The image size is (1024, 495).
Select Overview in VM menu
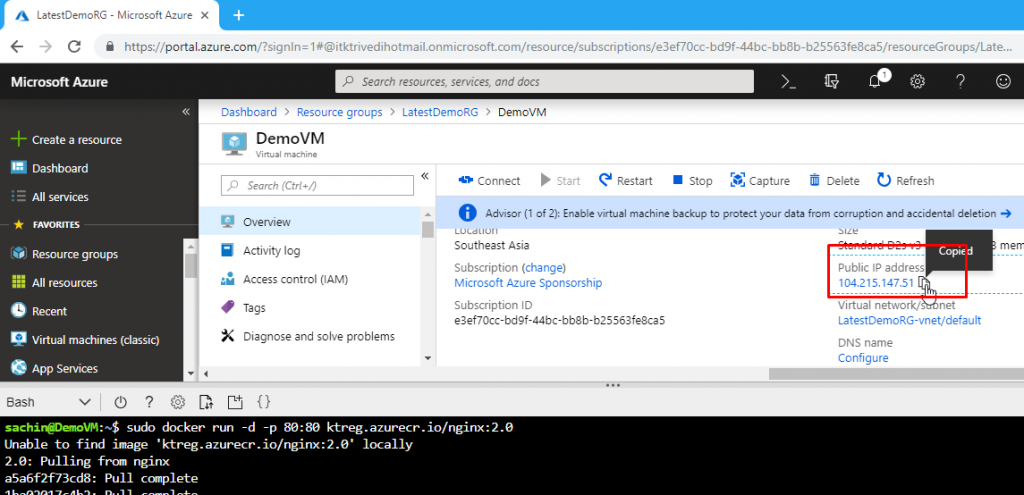point(309,222)
